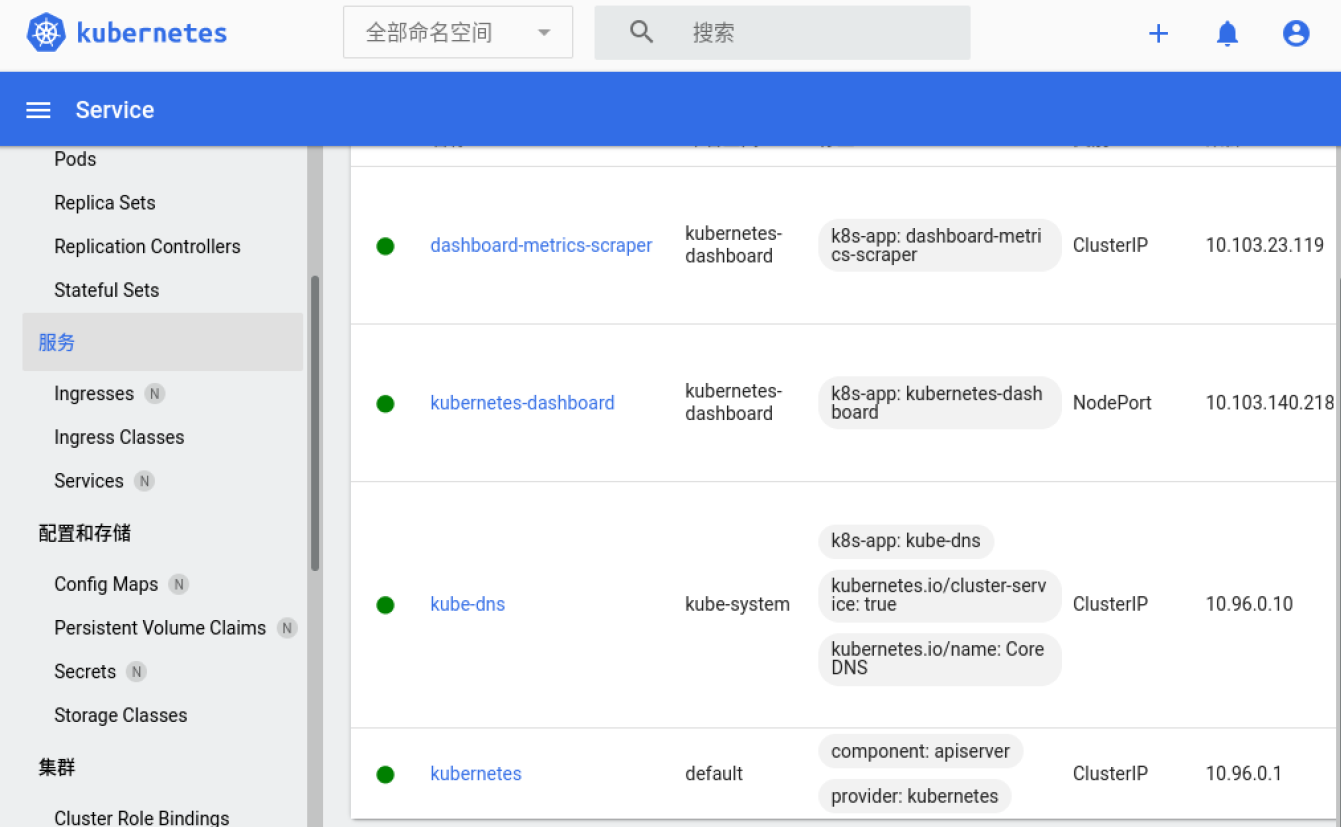Select Stateful Sets in the sidebar

[x=106, y=290]
